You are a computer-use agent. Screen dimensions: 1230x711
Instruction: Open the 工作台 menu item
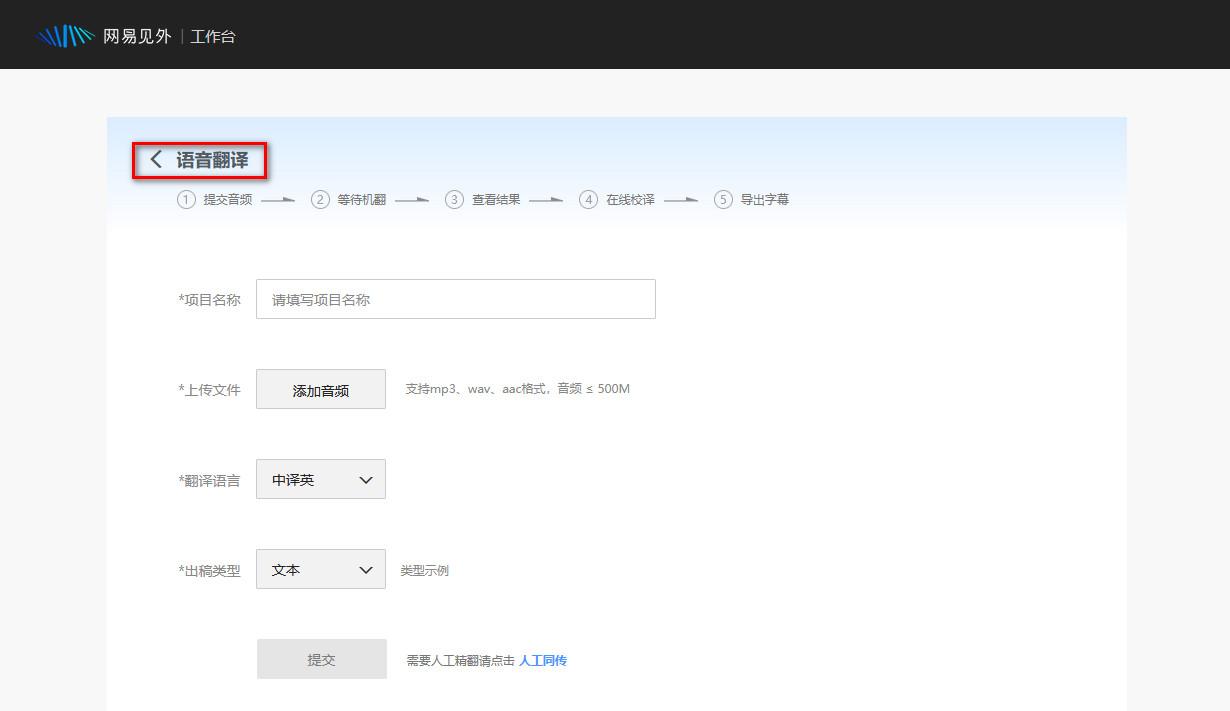(x=213, y=34)
